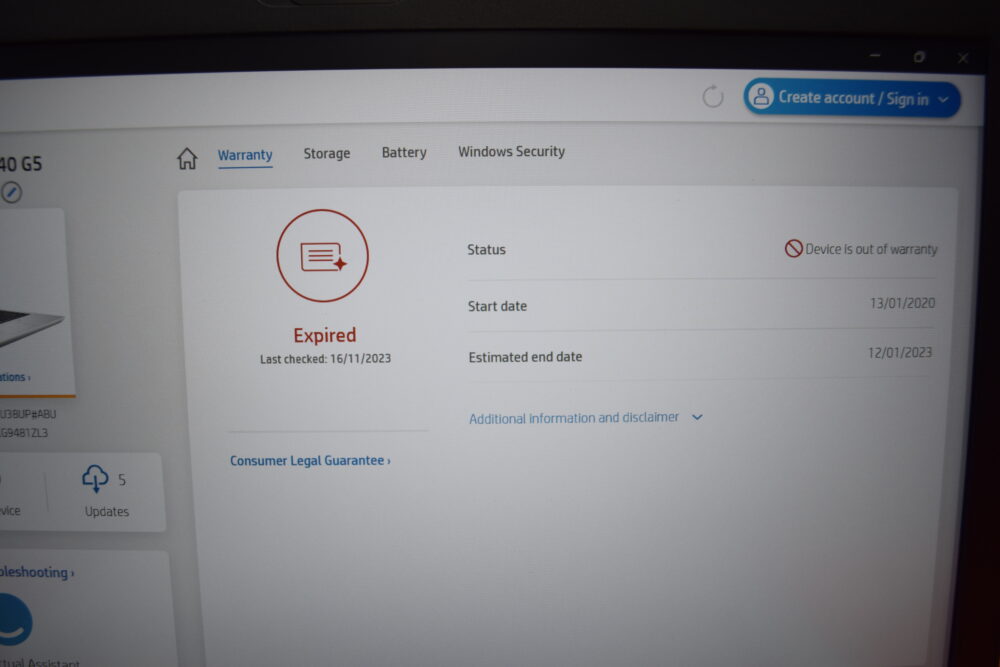Click the out-of-warranty prohibited sign icon

click(x=793, y=248)
